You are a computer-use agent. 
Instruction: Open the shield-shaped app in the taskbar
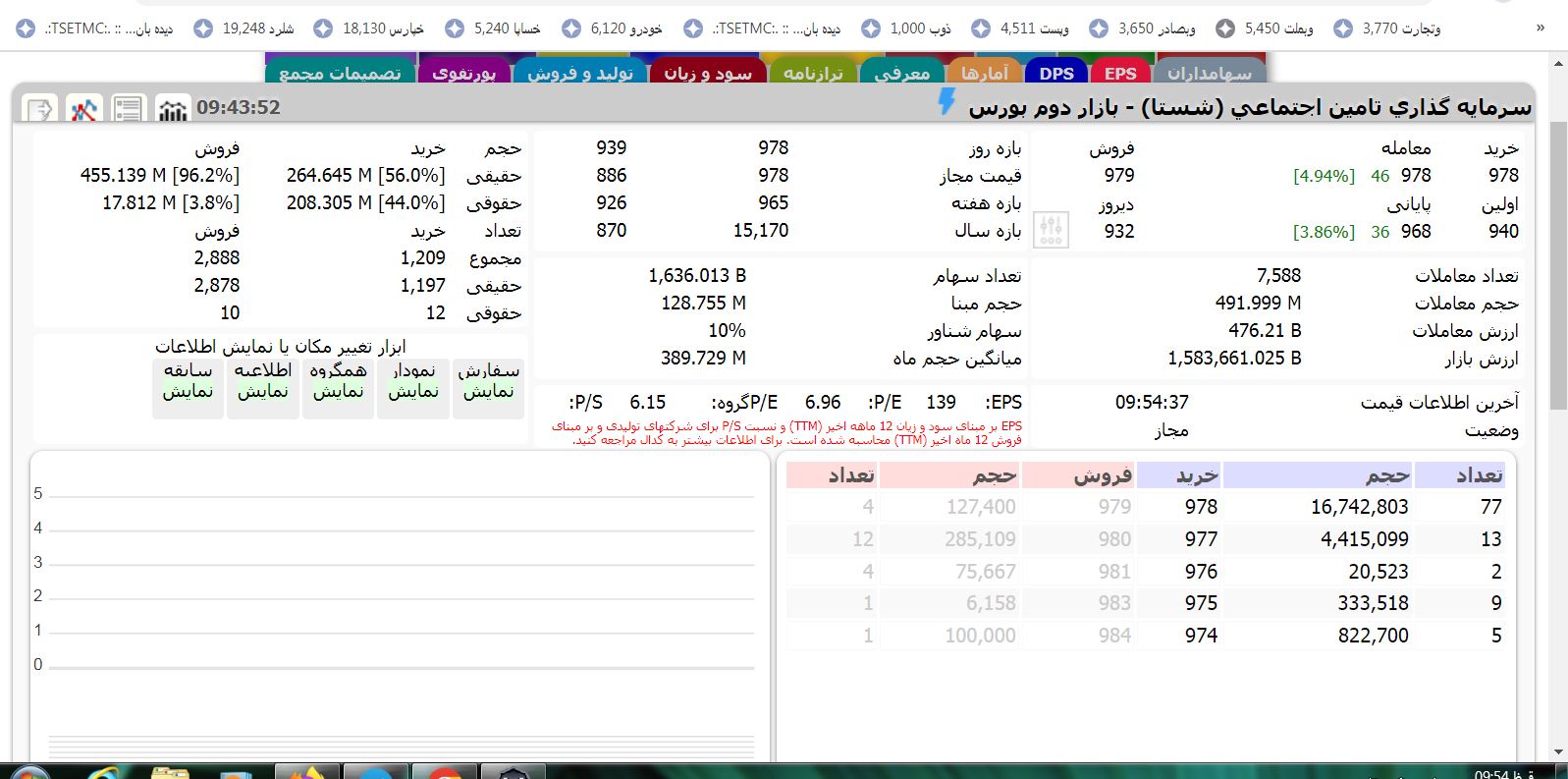pyautogui.click(x=513, y=772)
